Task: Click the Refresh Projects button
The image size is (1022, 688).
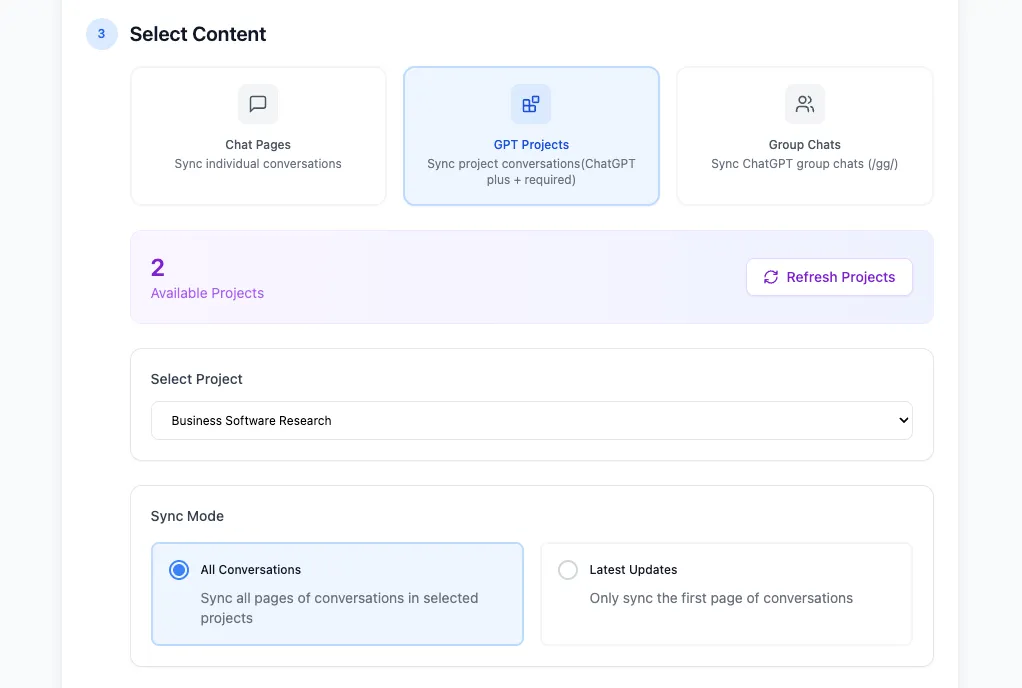Action: pyautogui.click(x=829, y=277)
